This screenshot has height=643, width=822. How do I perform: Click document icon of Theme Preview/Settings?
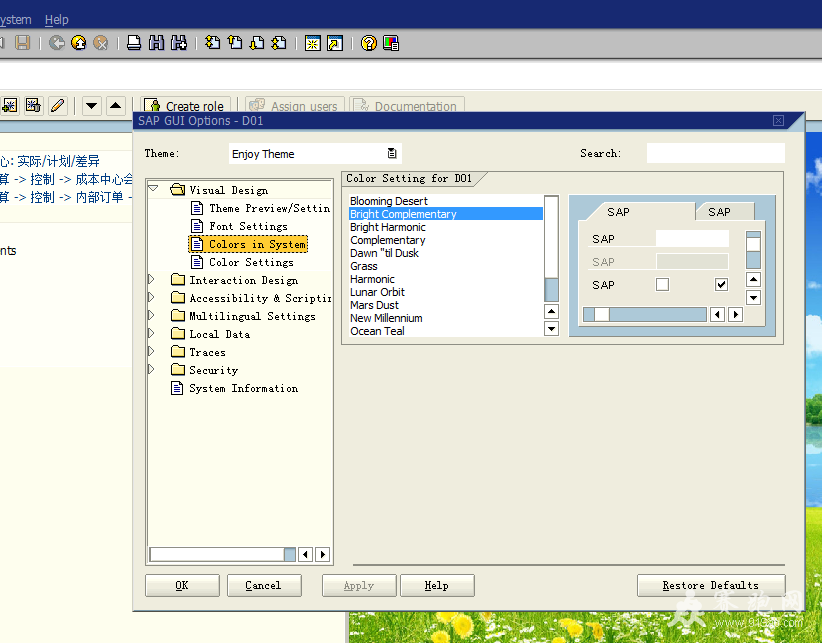click(197, 208)
